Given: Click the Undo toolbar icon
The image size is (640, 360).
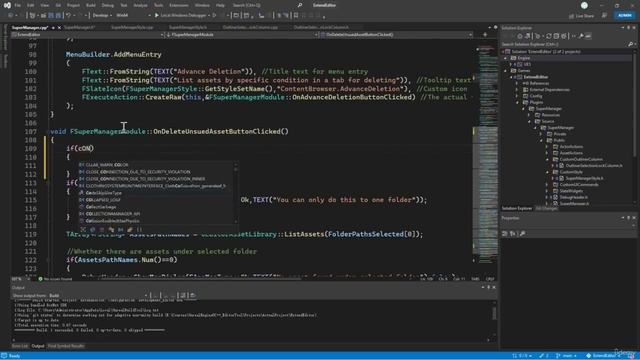Looking at the screenshot, I should pyautogui.click(x=69, y=16).
